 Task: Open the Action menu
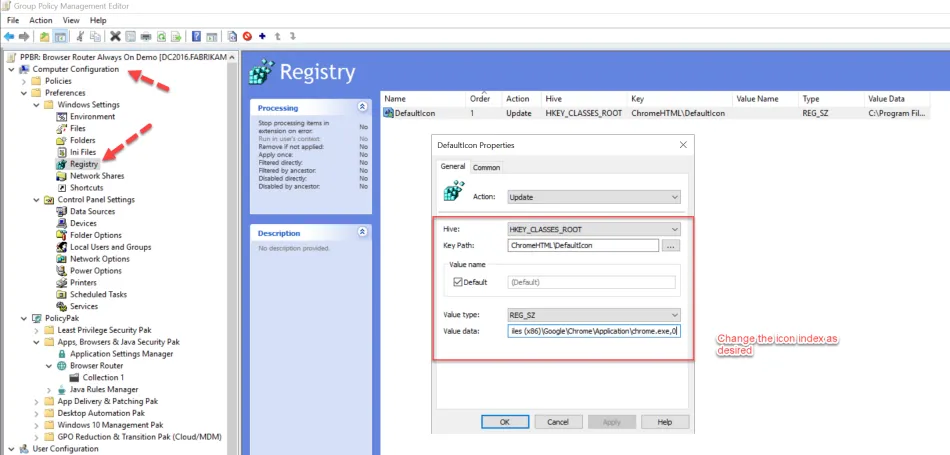41,20
